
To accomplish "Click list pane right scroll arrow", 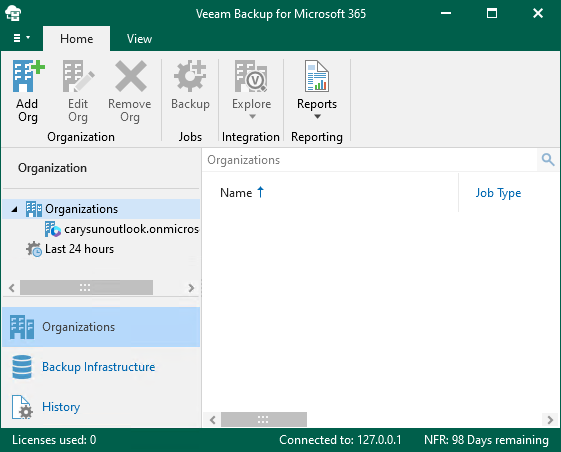I will (550, 419).
